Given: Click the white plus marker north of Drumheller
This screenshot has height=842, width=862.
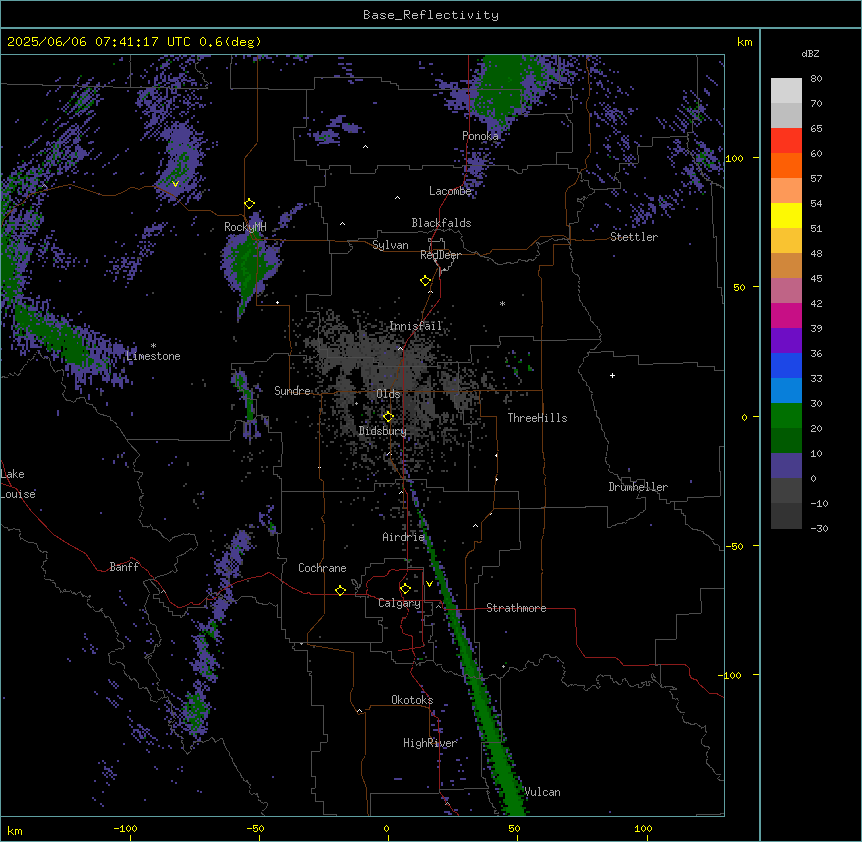Looking at the screenshot, I should (612, 375).
